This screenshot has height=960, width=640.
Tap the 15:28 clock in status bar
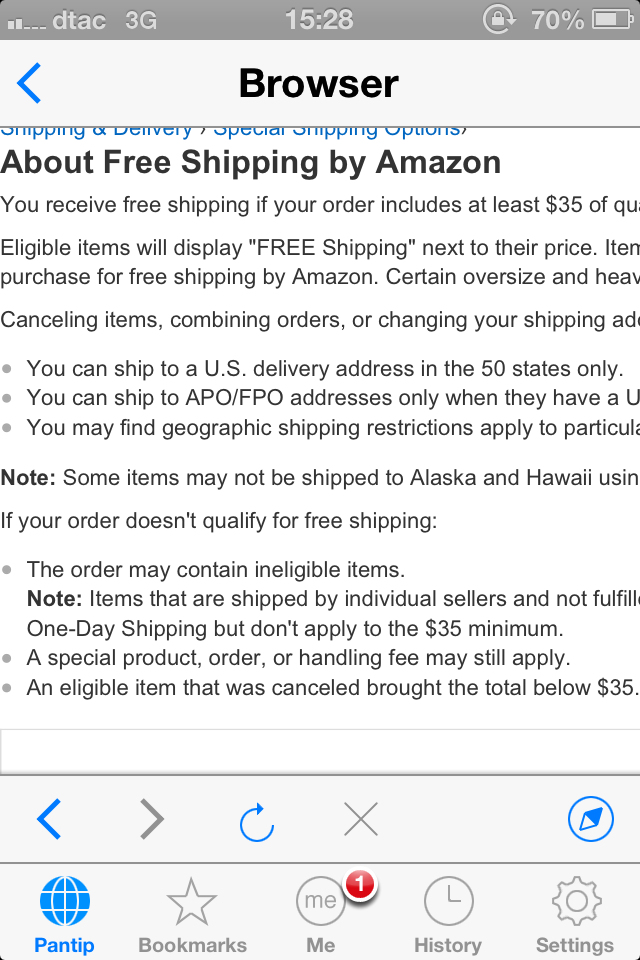319,20
